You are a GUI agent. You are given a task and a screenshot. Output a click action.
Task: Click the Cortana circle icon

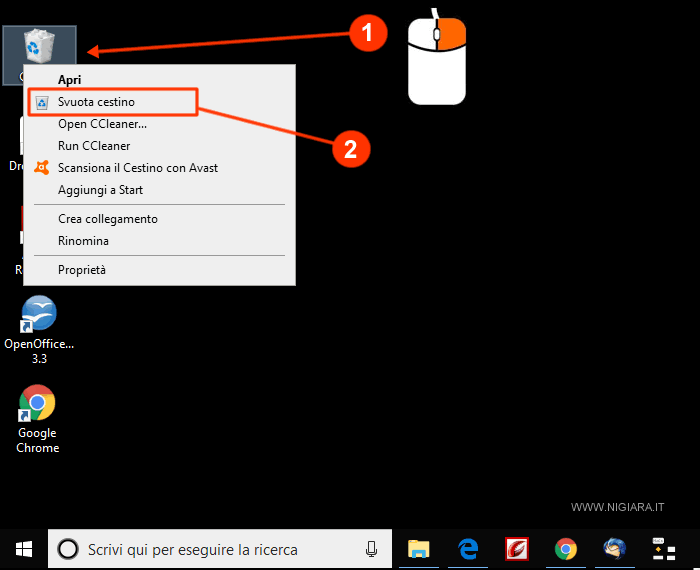point(68,549)
